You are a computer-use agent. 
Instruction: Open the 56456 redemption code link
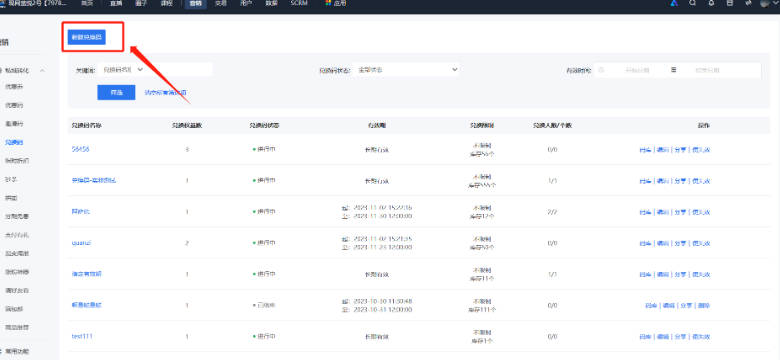click(x=81, y=149)
